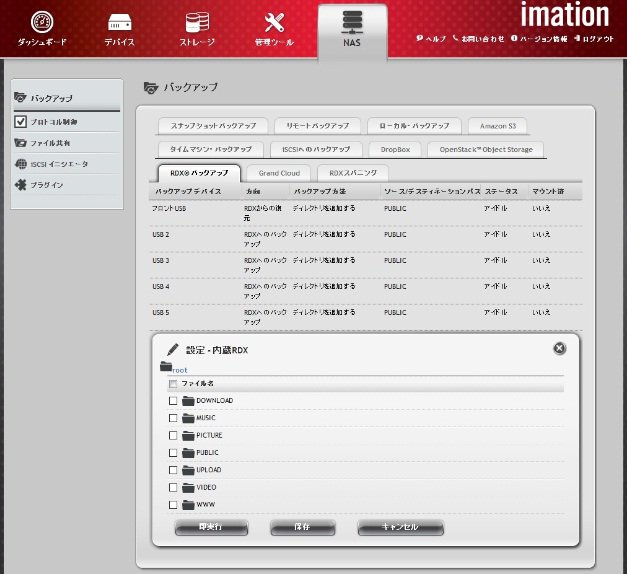
Task: Click the Logout (ログアウト) link
Action: (594, 39)
